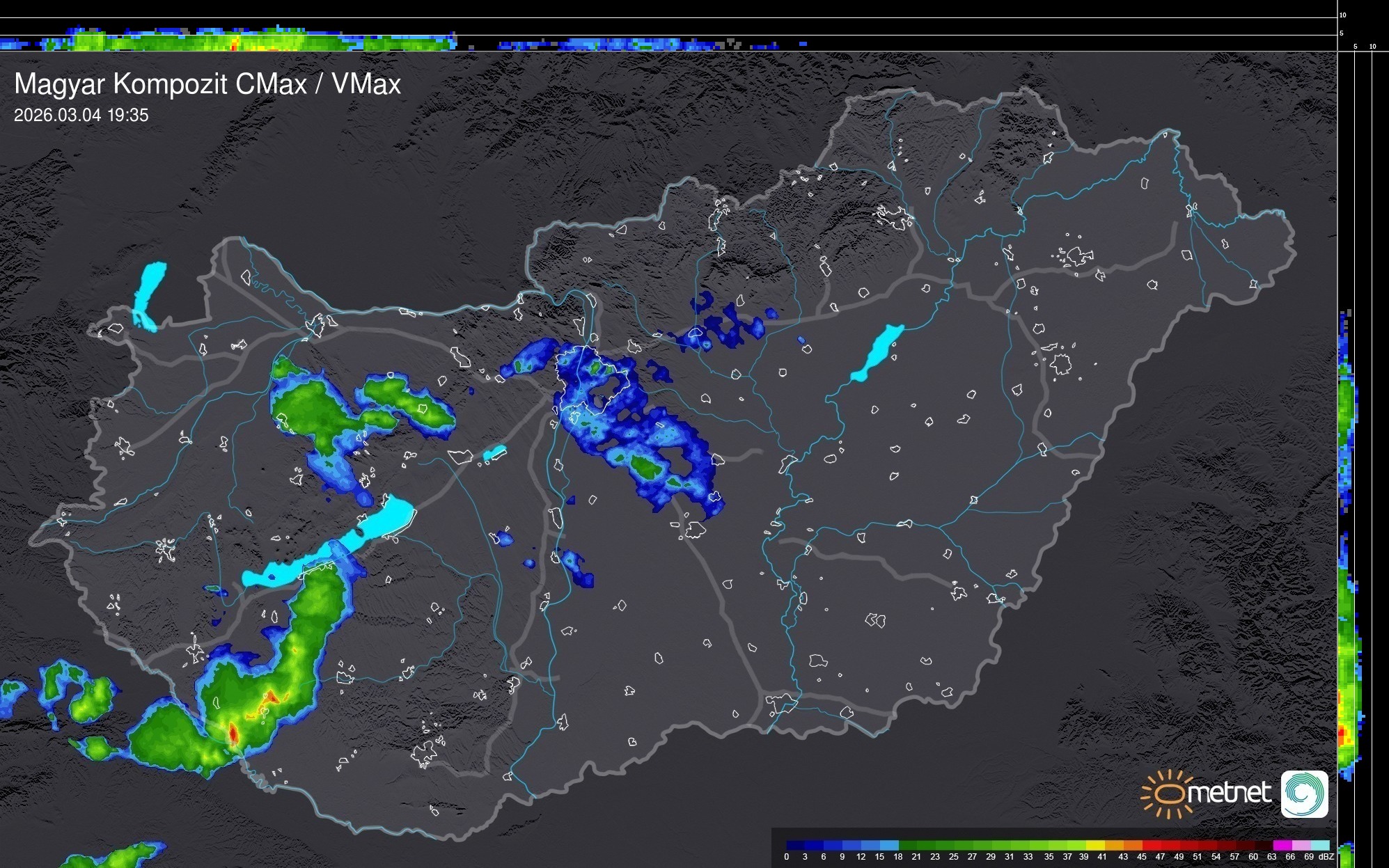Viewport: 1389px width, 868px height.
Task: Click the metnet text wordmark
Action: [x=1229, y=793]
